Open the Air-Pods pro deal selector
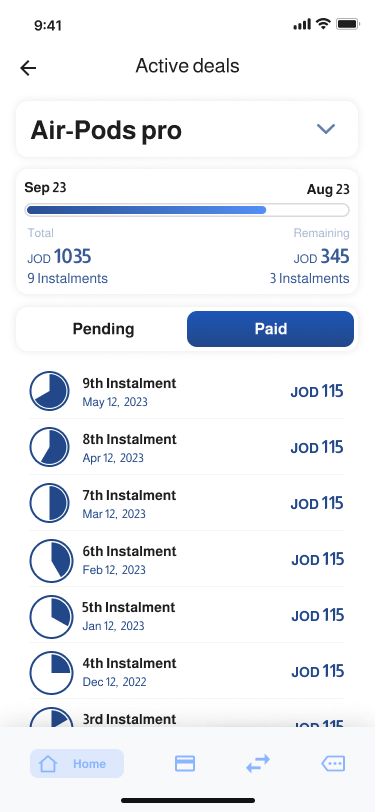375x812 pixels. 187,129
